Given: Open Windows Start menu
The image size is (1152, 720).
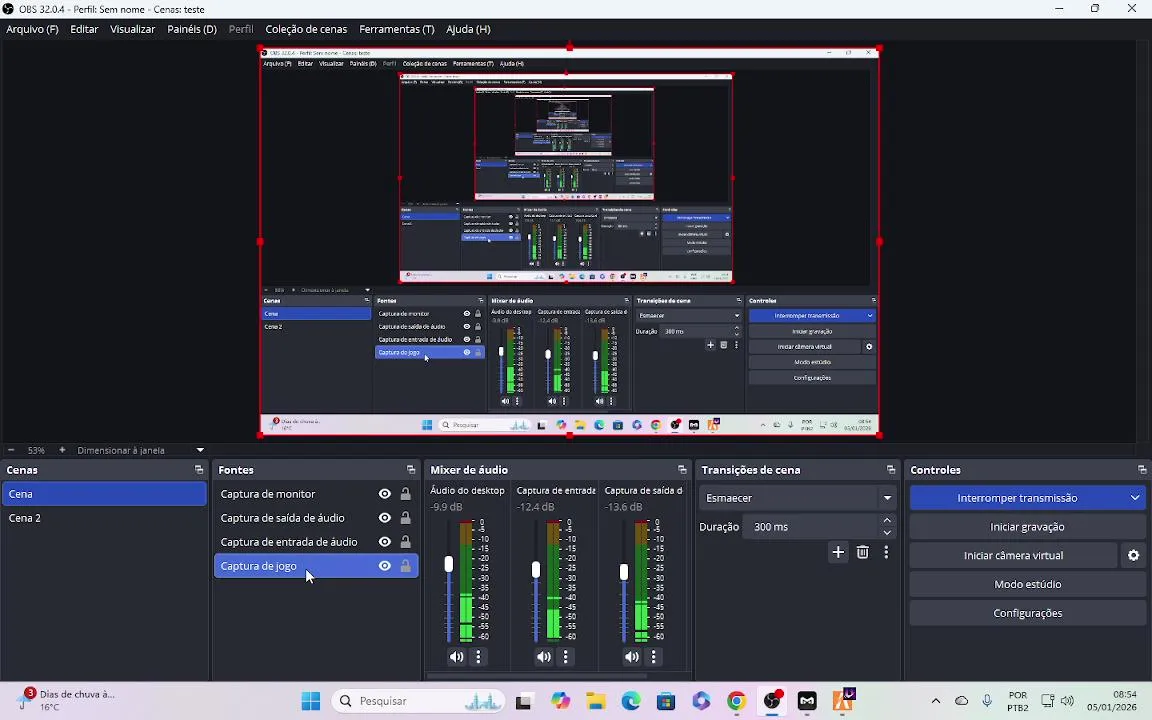Looking at the screenshot, I should tap(311, 701).
